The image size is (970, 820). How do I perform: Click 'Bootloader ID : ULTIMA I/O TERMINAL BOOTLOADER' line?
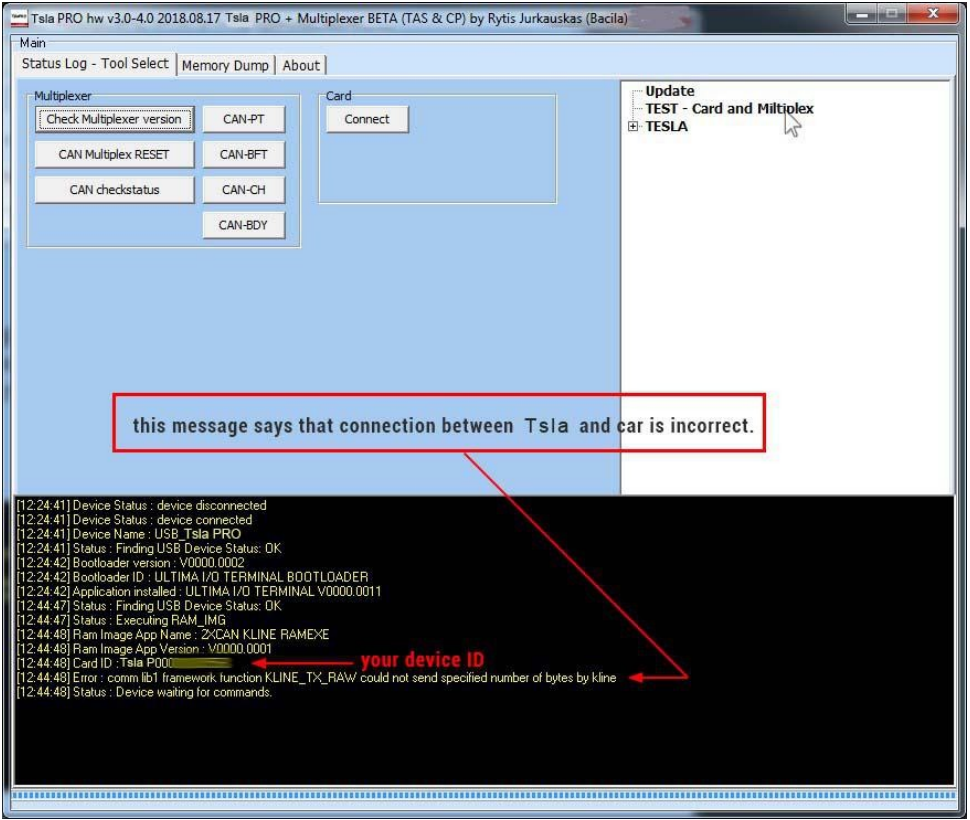pos(192,577)
